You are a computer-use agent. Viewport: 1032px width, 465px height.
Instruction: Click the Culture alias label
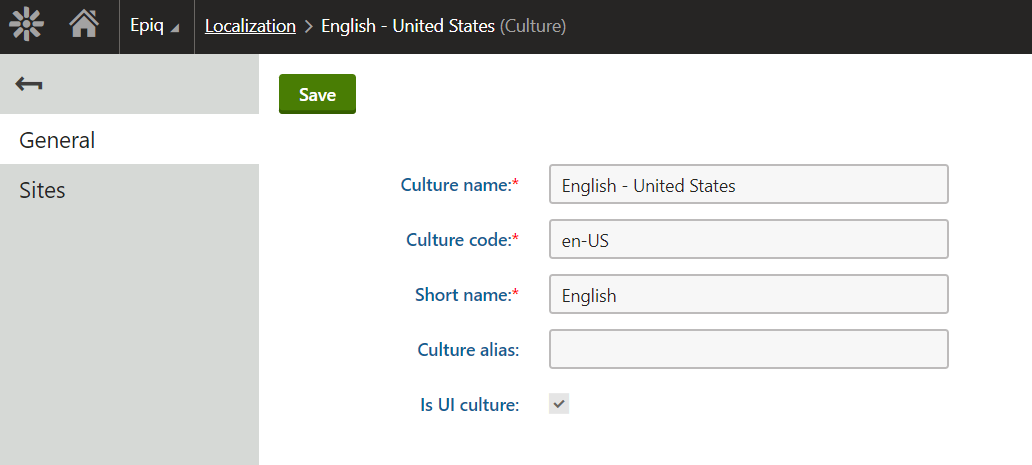(x=468, y=350)
